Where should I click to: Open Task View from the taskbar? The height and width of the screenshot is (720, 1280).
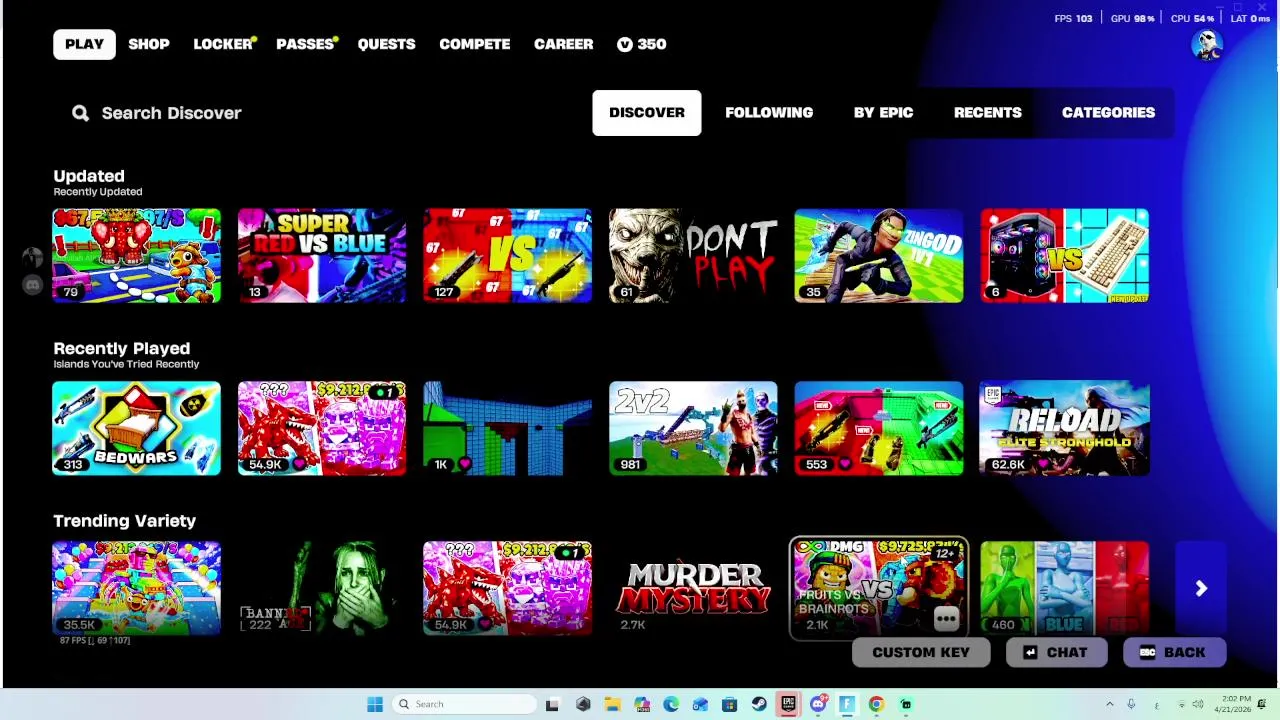pos(552,704)
